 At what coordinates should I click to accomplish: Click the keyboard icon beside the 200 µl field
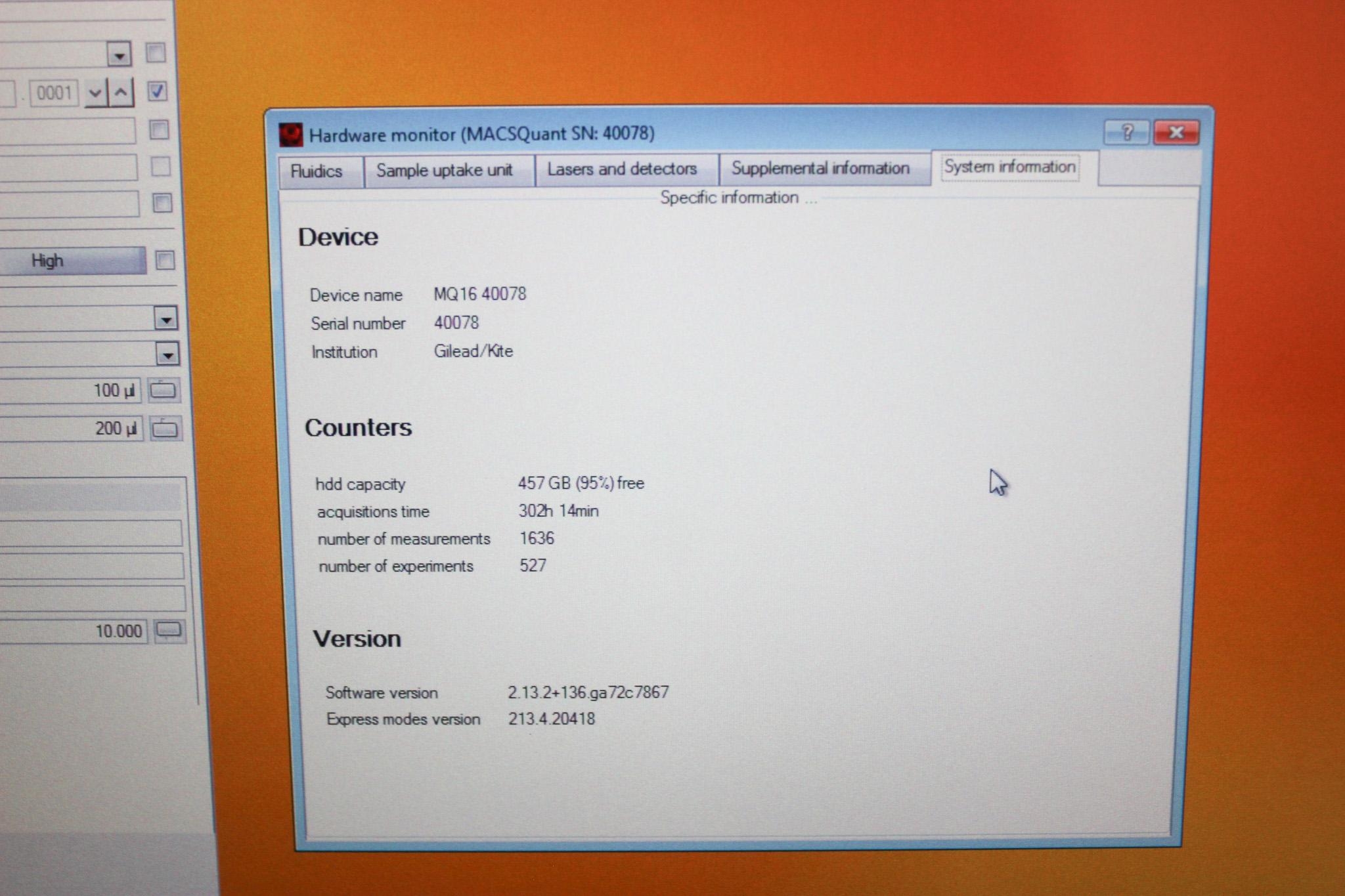(x=164, y=428)
